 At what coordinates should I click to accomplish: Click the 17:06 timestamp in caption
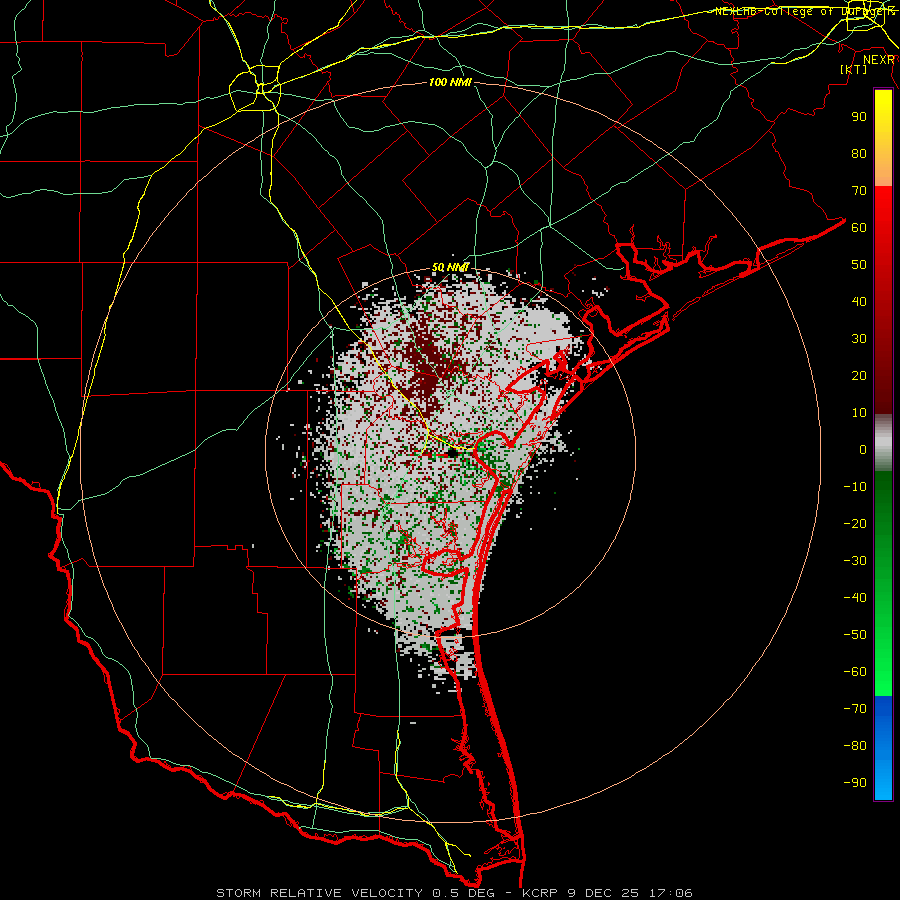point(670,893)
